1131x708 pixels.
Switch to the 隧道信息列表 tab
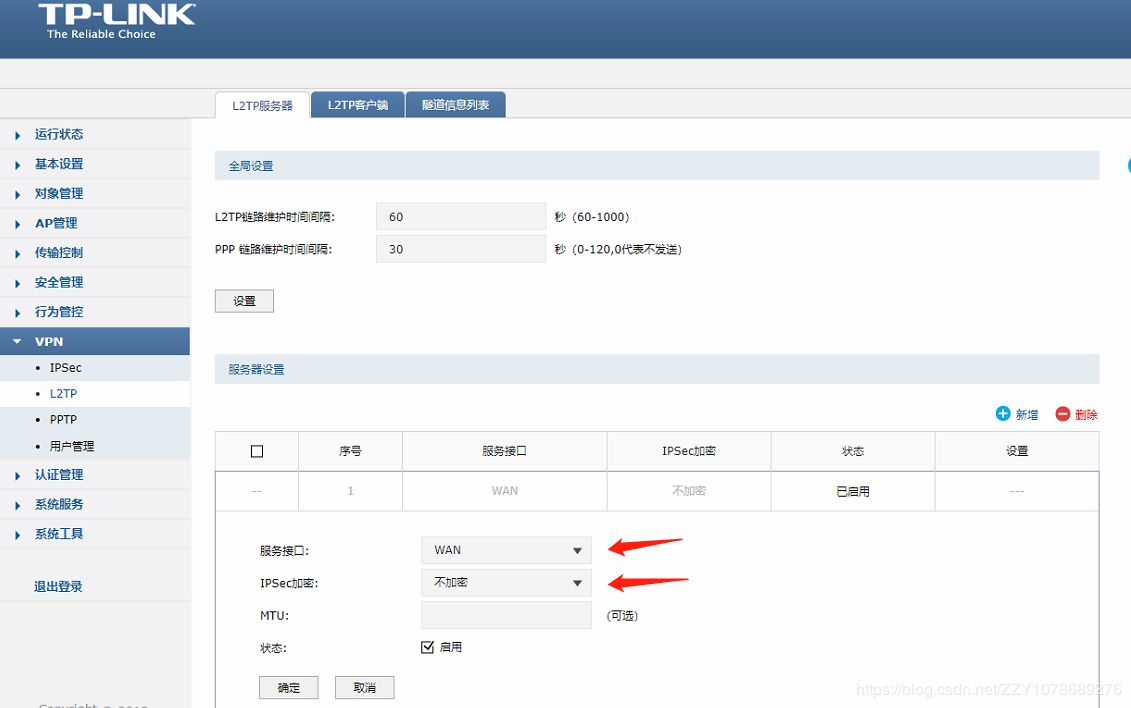456,105
